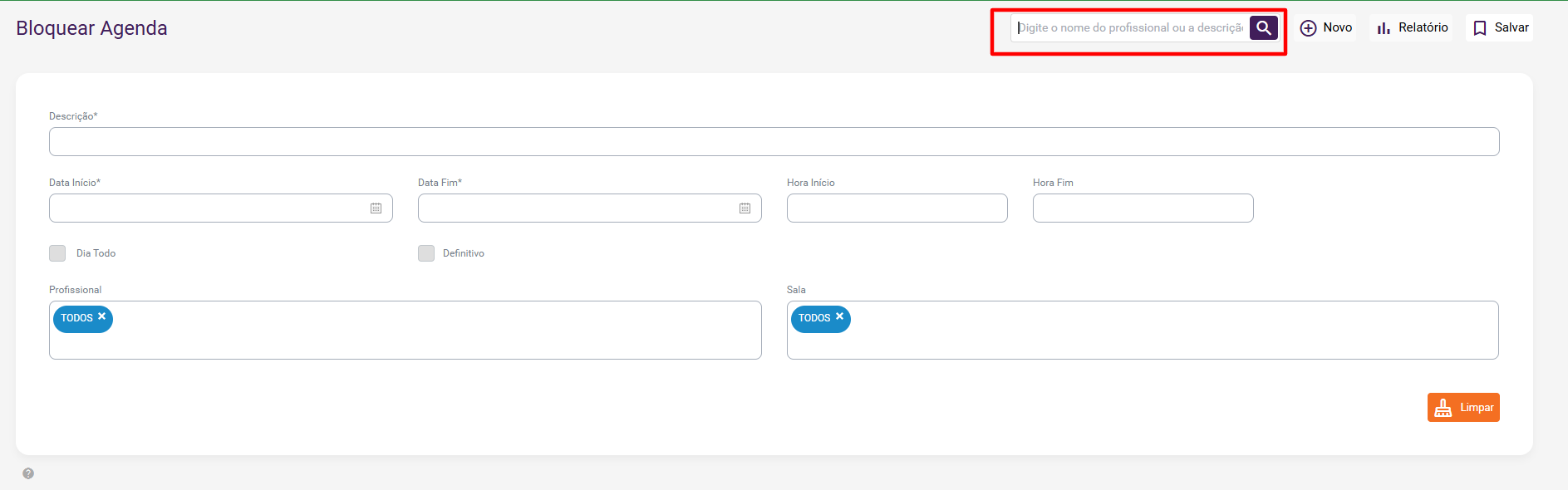Click the Descrição text field

pyautogui.click(x=774, y=142)
